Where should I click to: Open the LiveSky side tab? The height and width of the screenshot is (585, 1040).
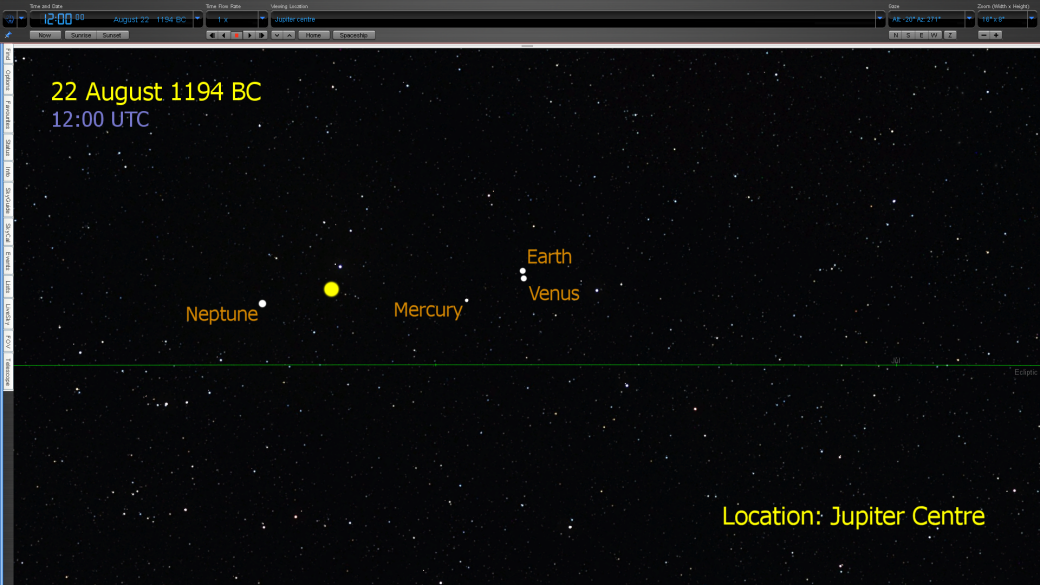[8, 314]
